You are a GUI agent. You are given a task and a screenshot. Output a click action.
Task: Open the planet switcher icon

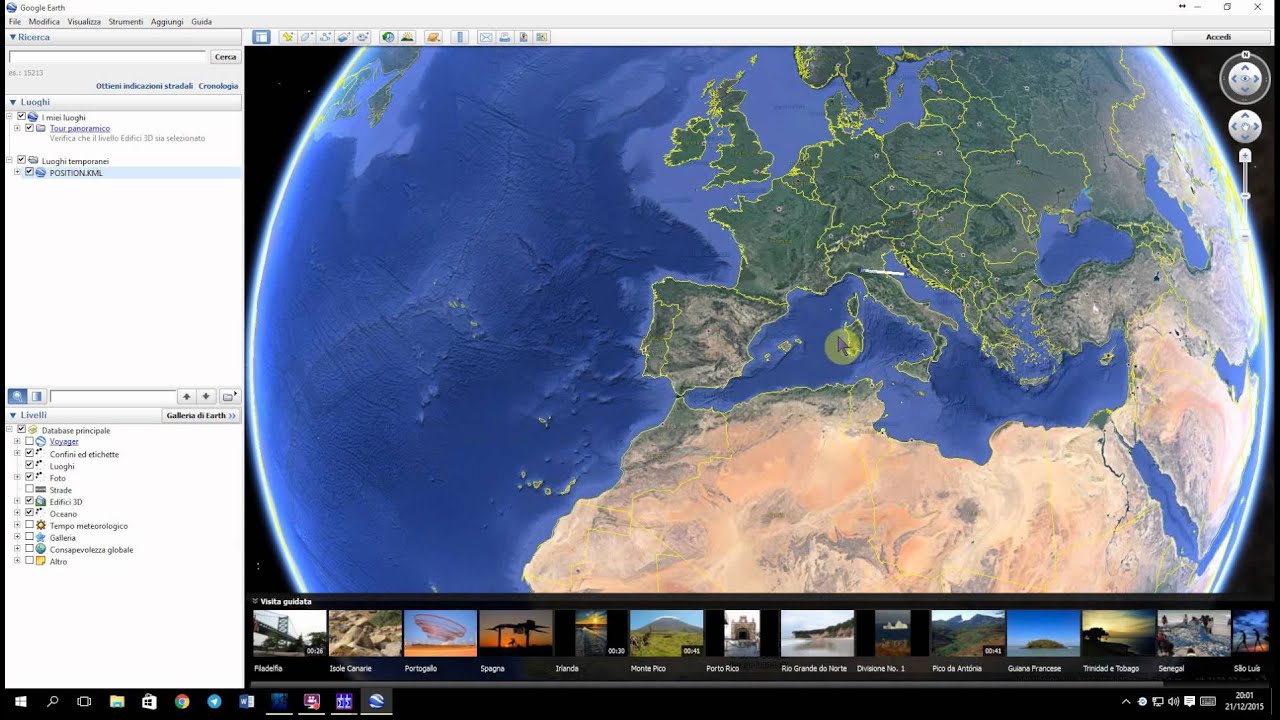[x=434, y=37]
